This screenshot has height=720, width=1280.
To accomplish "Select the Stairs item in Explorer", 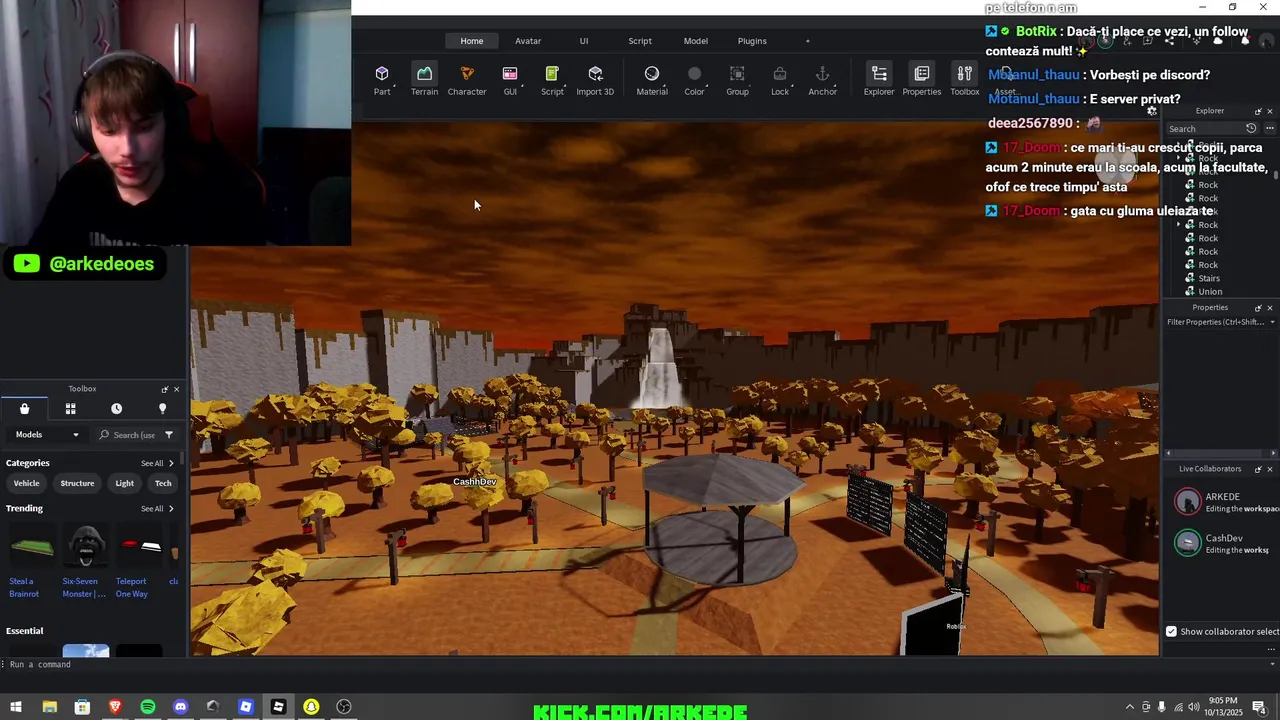I will [x=1208, y=278].
